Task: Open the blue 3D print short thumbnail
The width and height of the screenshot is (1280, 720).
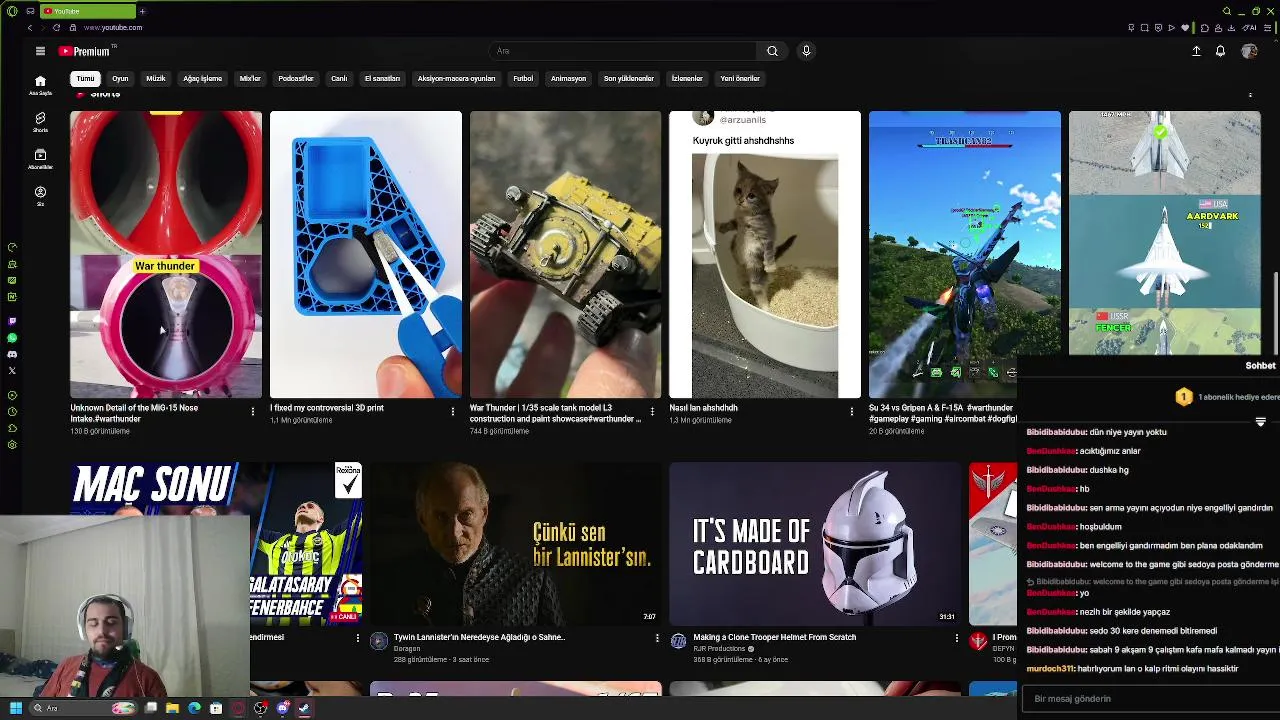Action: click(366, 254)
